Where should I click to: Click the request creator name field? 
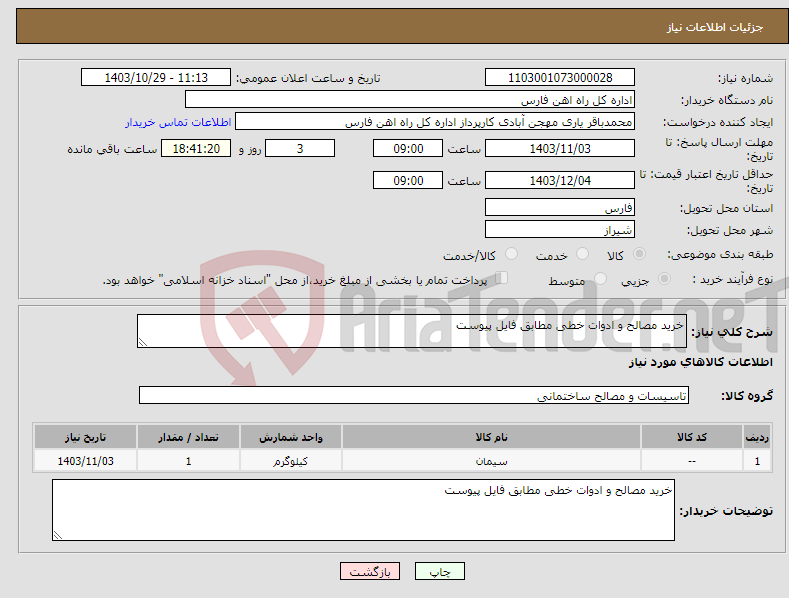[x=435, y=122]
